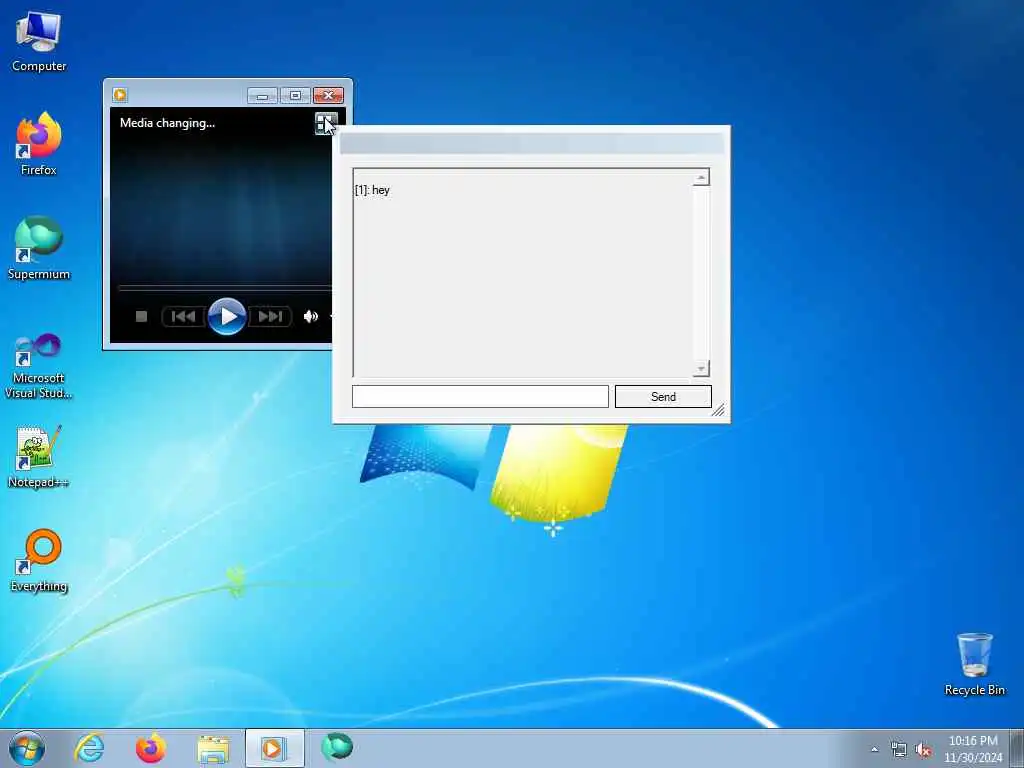Launch Firefox from the desktop shortcut
This screenshot has width=1024, height=768.
coord(39,144)
